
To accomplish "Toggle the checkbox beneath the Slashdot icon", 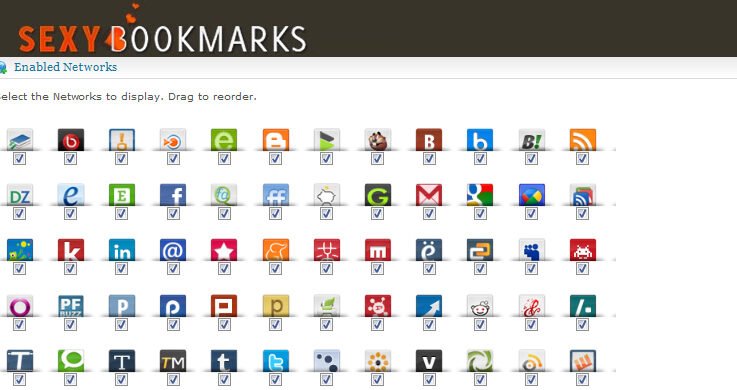I will [x=582, y=325].
